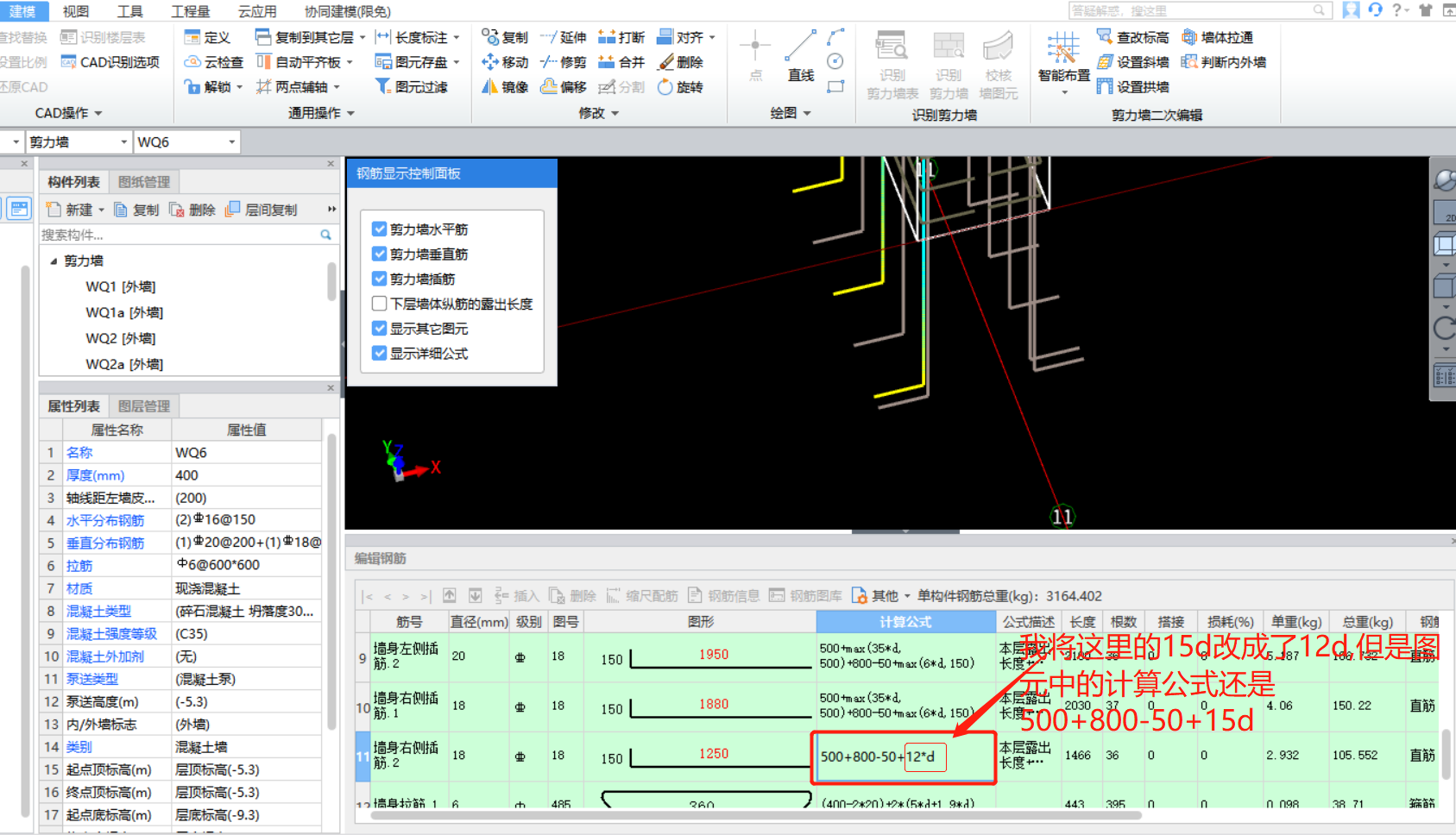This screenshot has height=835, width=1456.
Task: Click 墙体拉通 tool
Action: 1217,37
